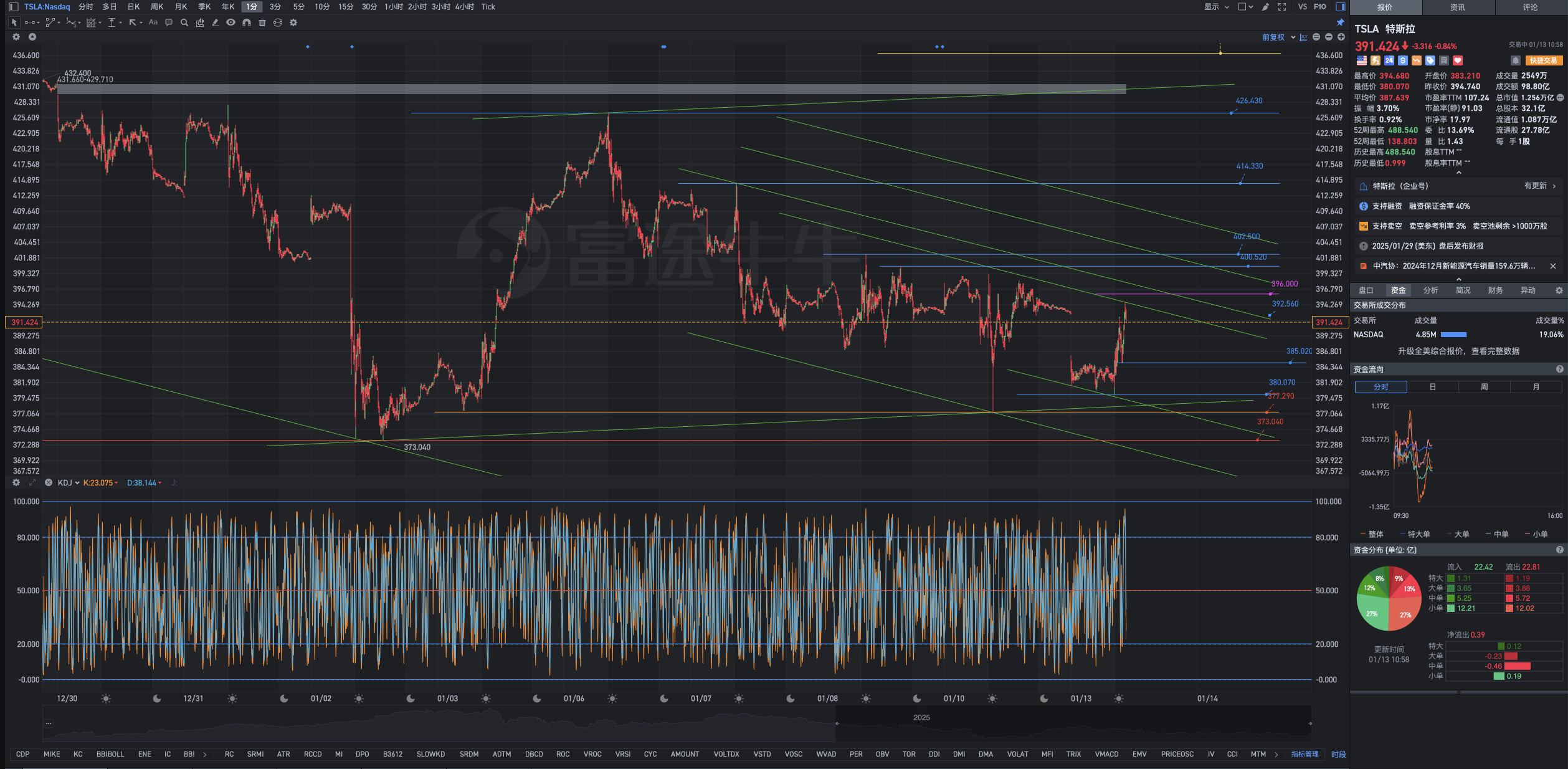Image resolution: width=1568 pixels, height=769 pixels.
Task: Click the red heart favorite icon
Action: point(1458,60)
